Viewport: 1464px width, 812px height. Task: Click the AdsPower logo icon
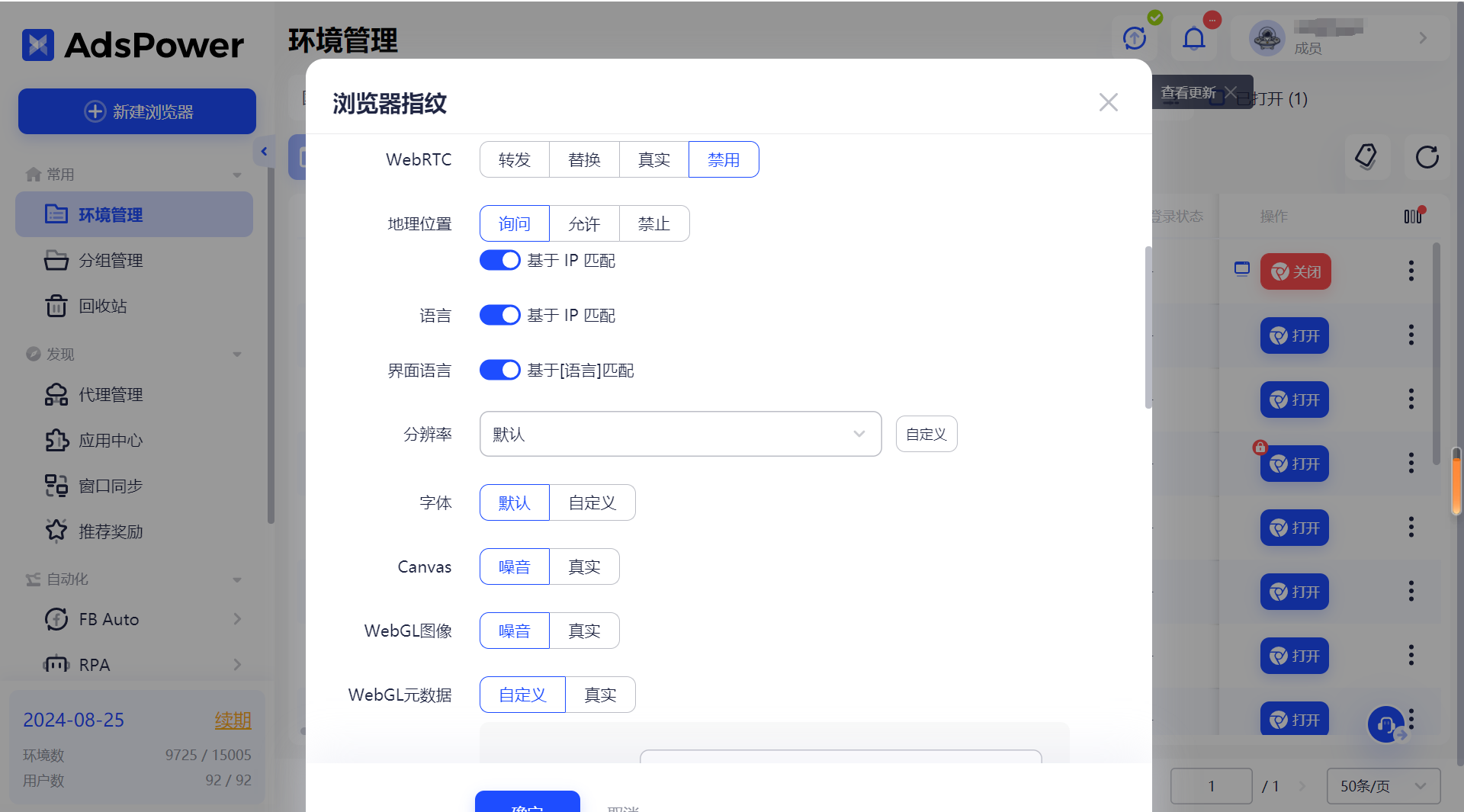[x=38, y=45]
